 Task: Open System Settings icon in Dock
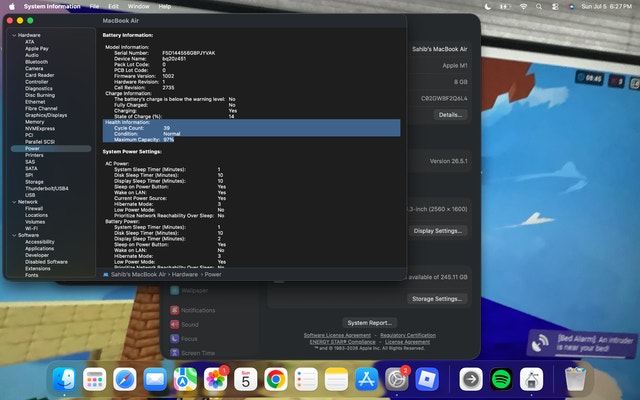coord(396,379)
